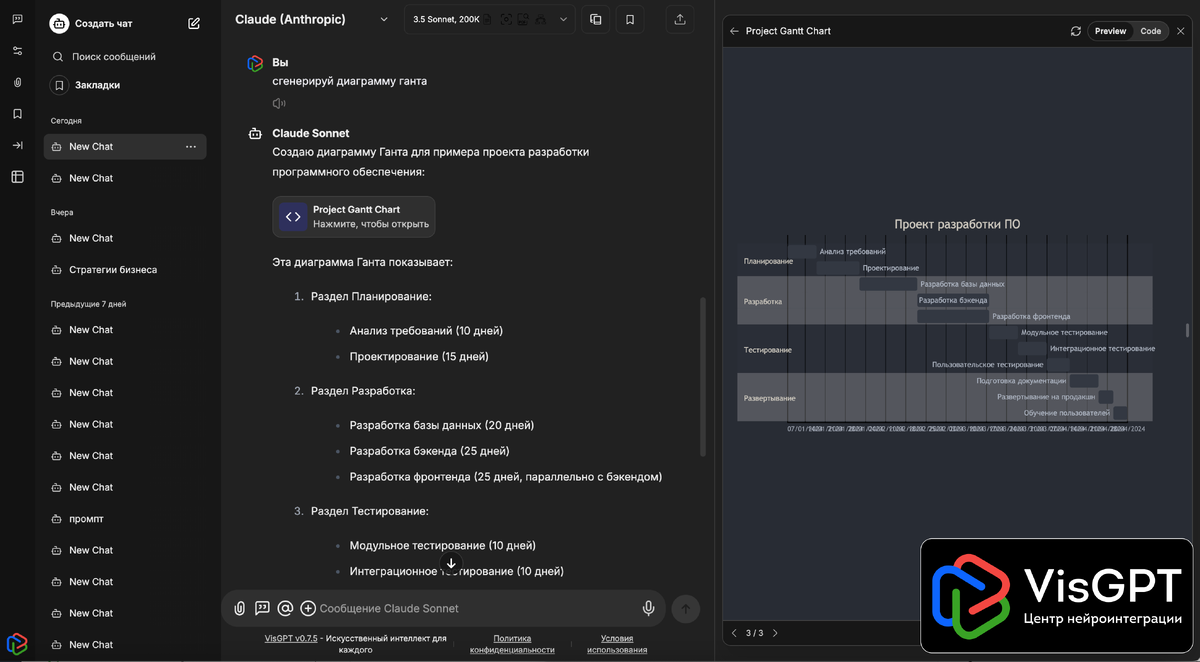Click the Сегодня section header in sidebar
The width and height of the screenshot is (1200, 662).
(x=66, y=121)
